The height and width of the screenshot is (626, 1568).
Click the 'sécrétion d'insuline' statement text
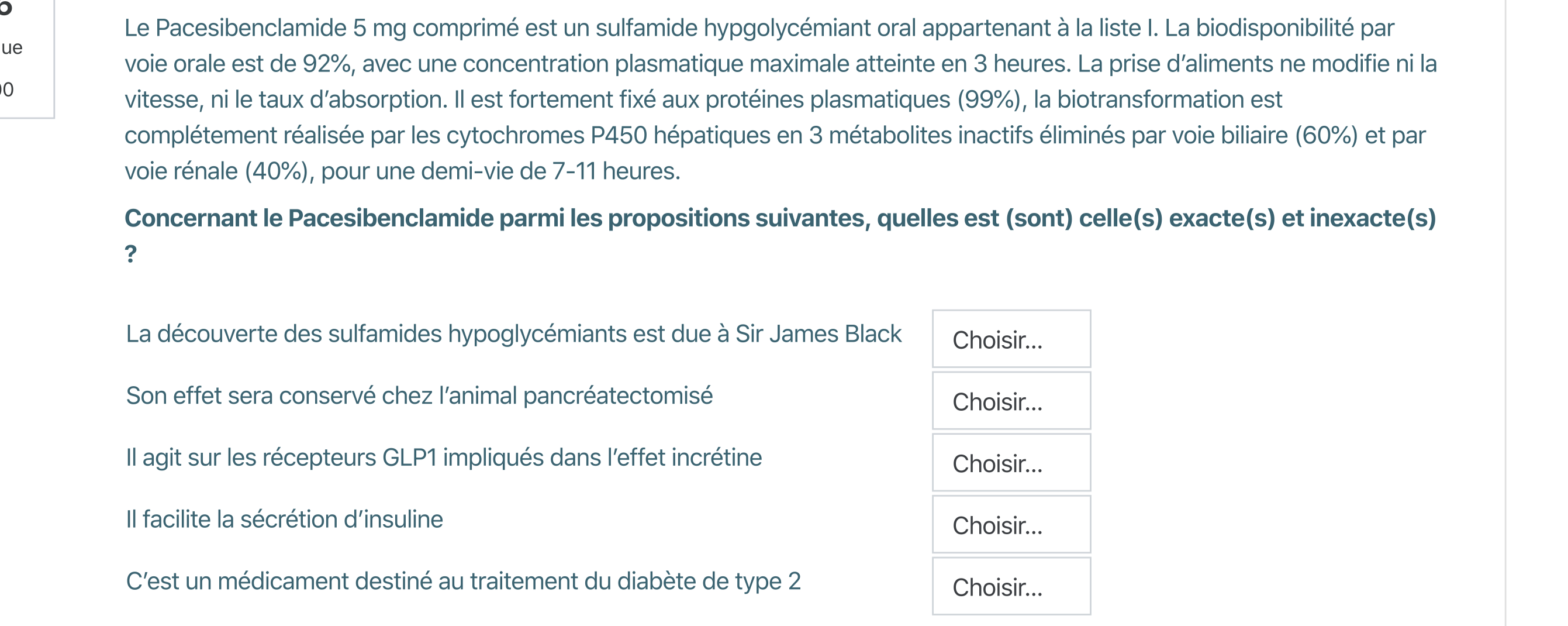pos(284,520)
